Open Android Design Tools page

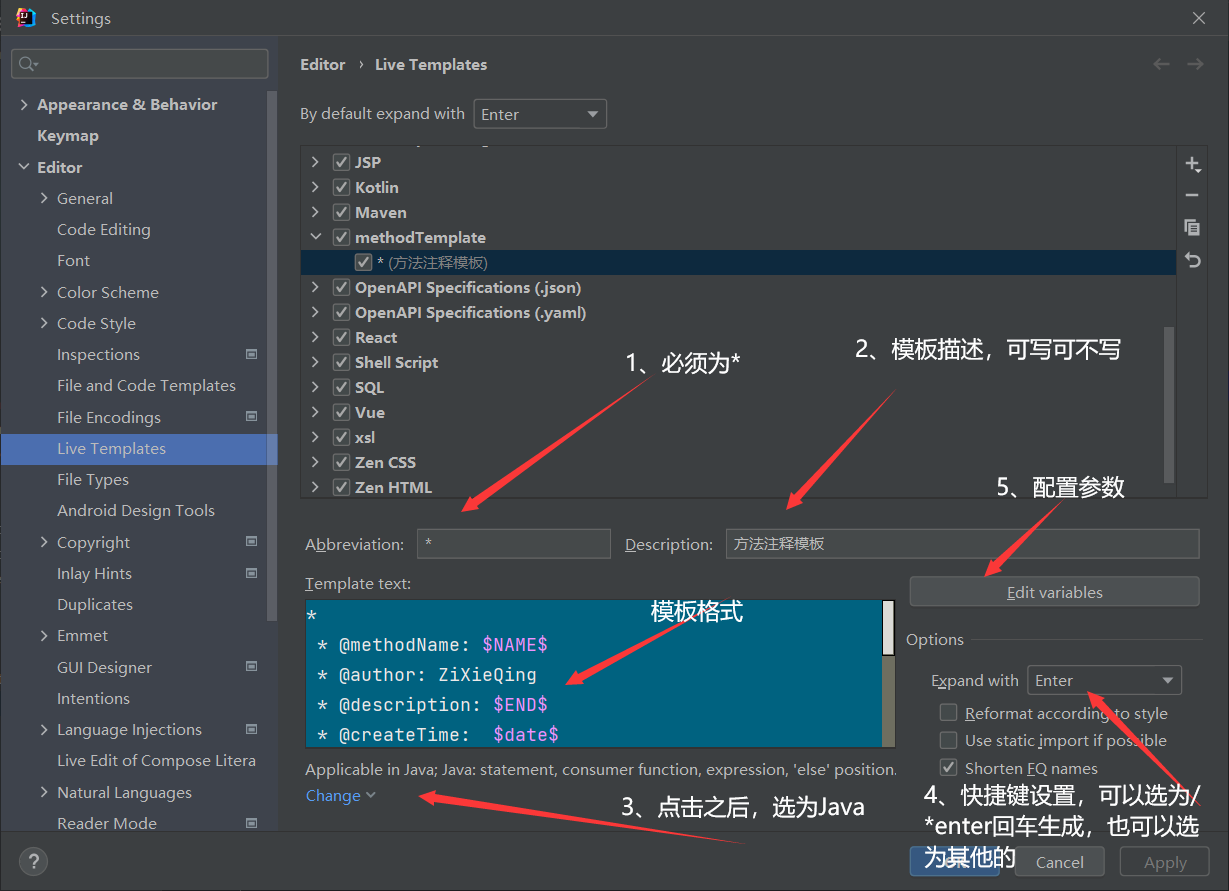136,510
